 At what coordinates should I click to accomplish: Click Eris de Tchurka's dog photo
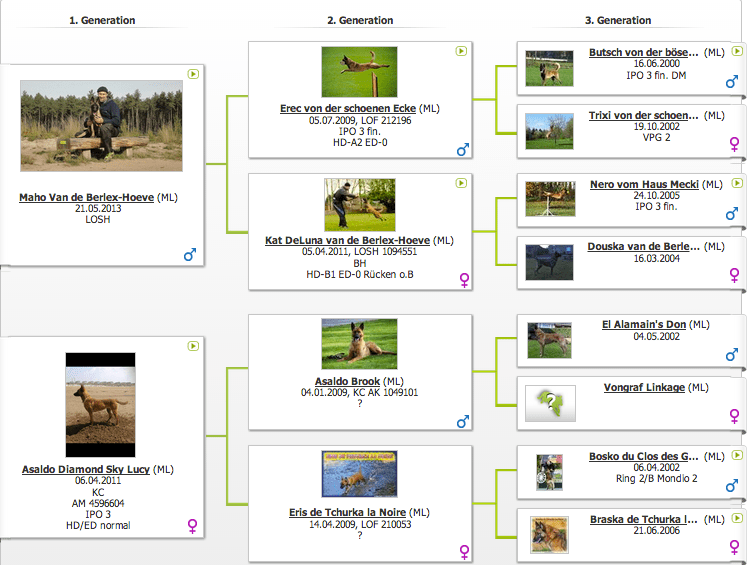[x=359, y=475]
